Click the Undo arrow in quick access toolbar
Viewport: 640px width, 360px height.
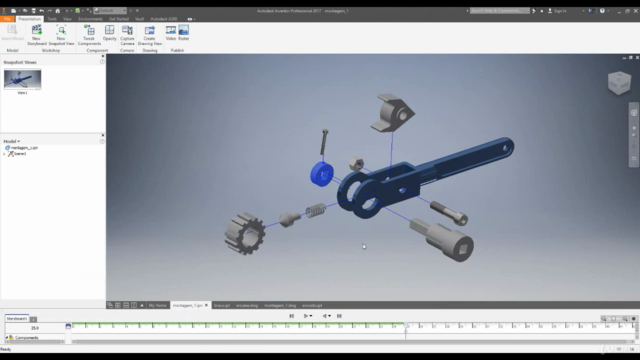point(42,11)
